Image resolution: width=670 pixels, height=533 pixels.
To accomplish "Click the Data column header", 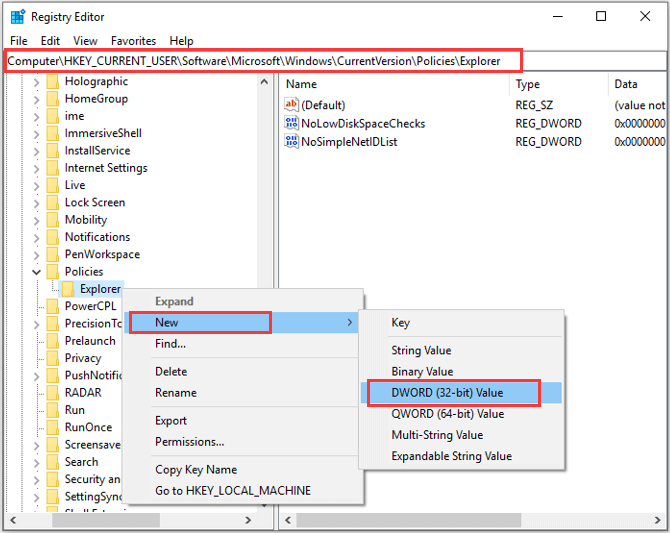I will click(x=638, y=84).
